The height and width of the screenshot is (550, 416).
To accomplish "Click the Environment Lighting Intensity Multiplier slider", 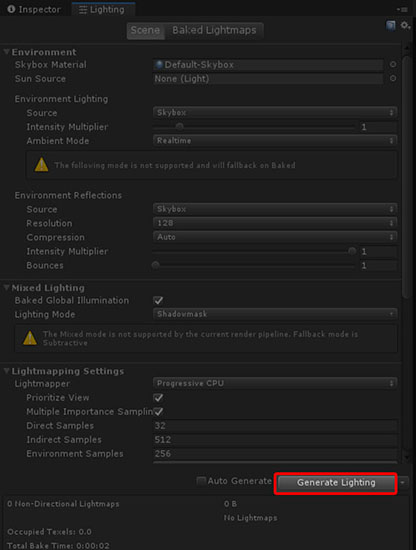I will pyautogui.click(x=254, y=127).
